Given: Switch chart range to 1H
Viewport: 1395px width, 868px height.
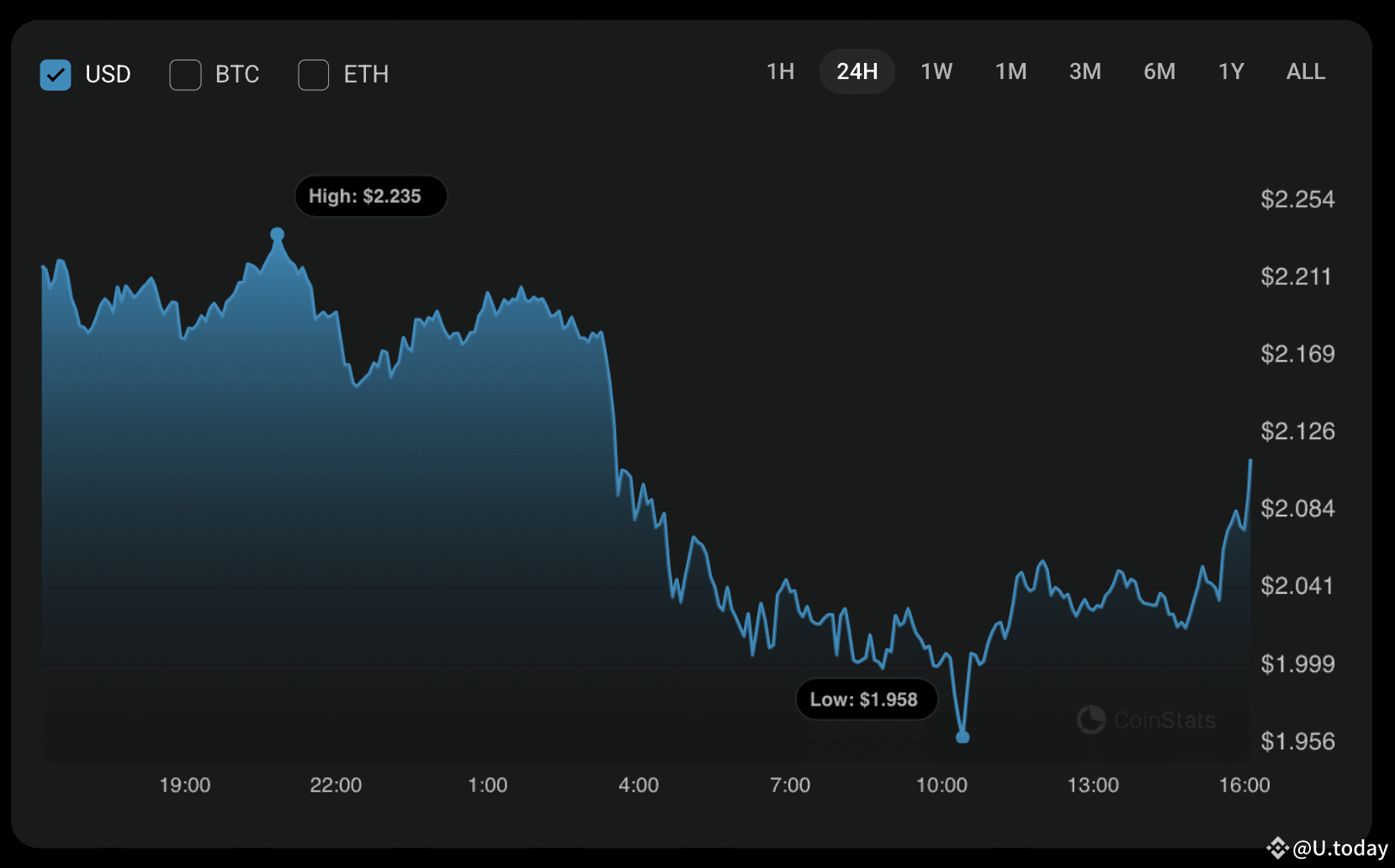Looking at the screenshot, I should [781, 71].
